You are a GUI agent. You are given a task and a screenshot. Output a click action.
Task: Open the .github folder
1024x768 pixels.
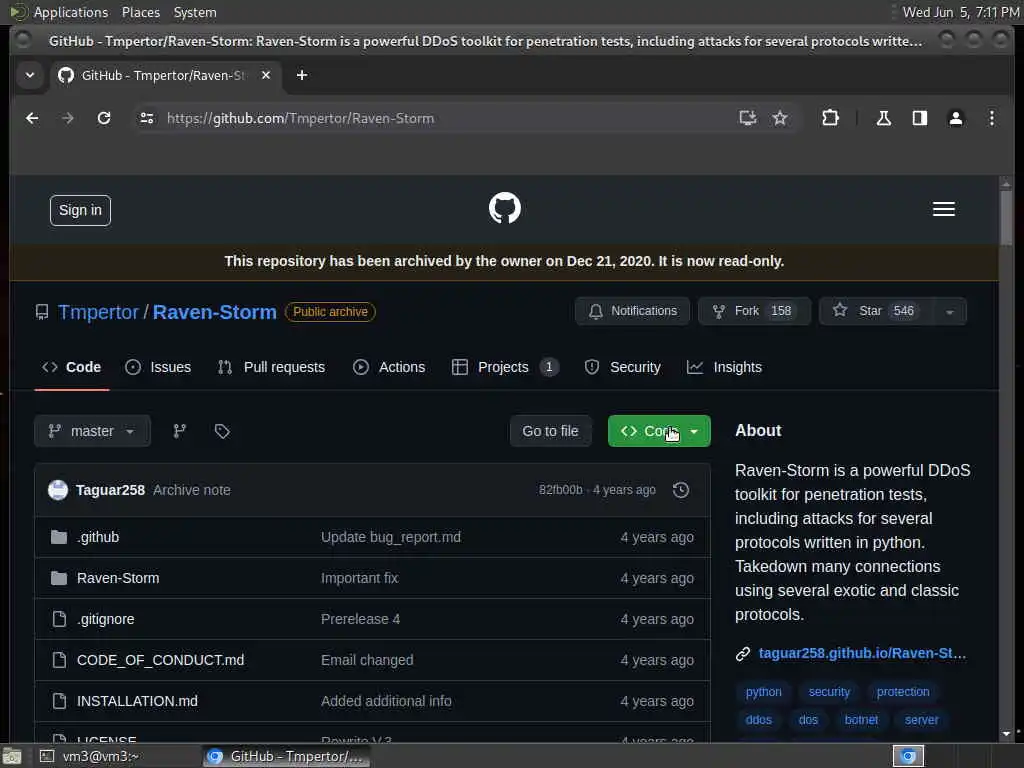pos(98,537)
